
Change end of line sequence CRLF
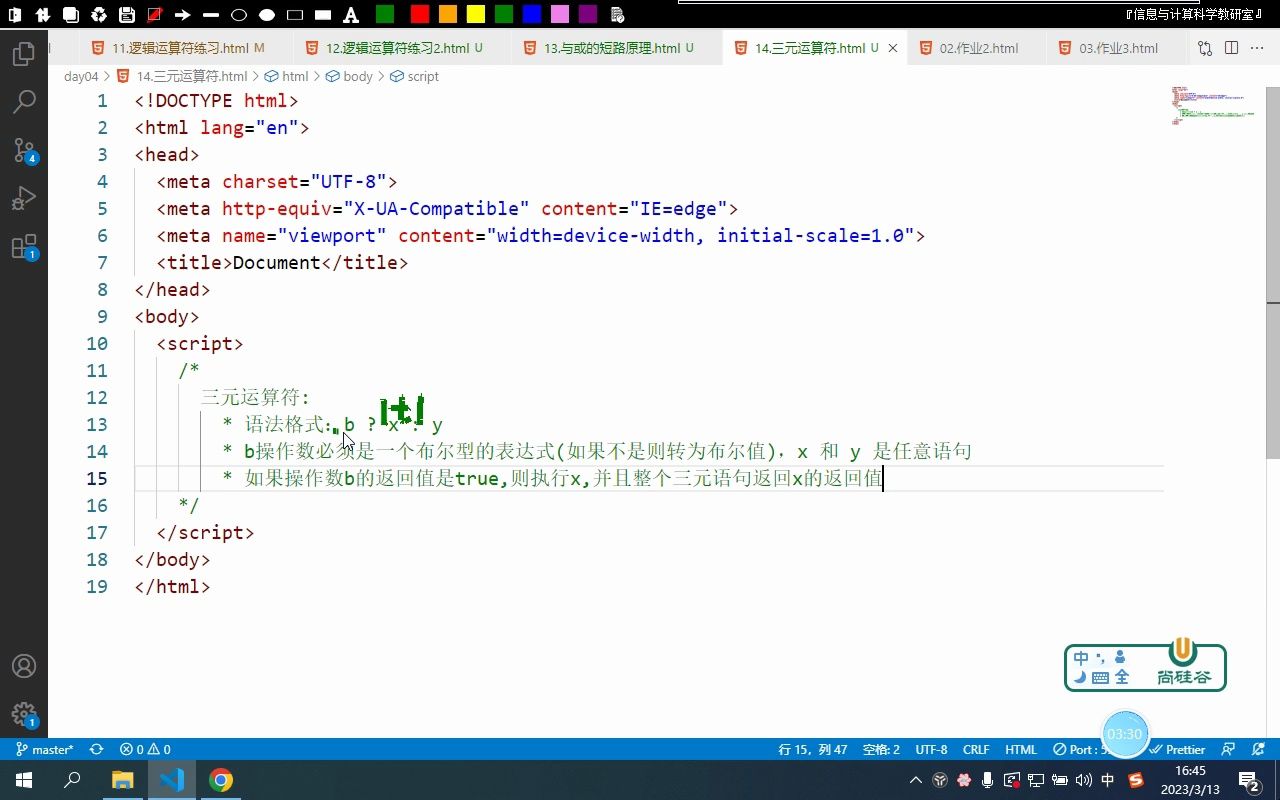pos(976,749)
